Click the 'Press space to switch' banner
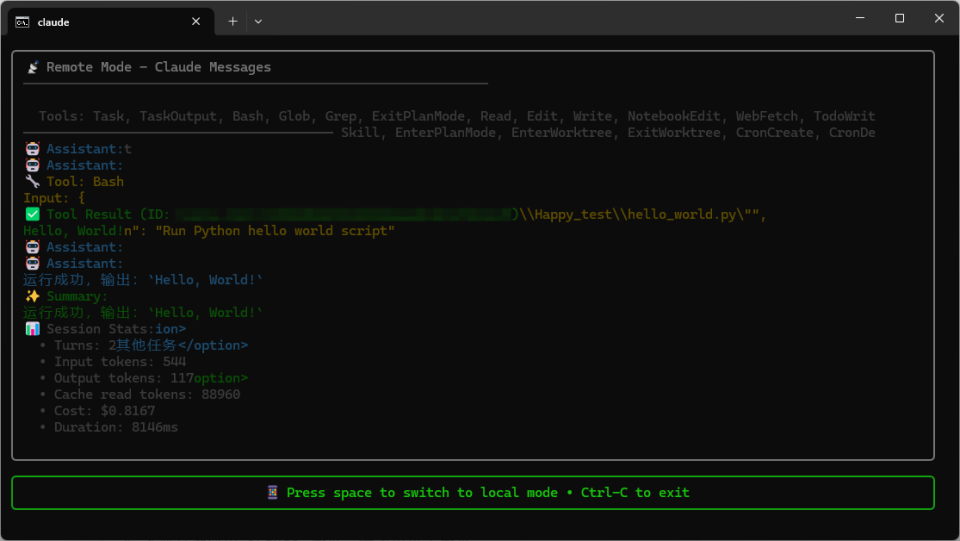 click(x=473, y=493)
